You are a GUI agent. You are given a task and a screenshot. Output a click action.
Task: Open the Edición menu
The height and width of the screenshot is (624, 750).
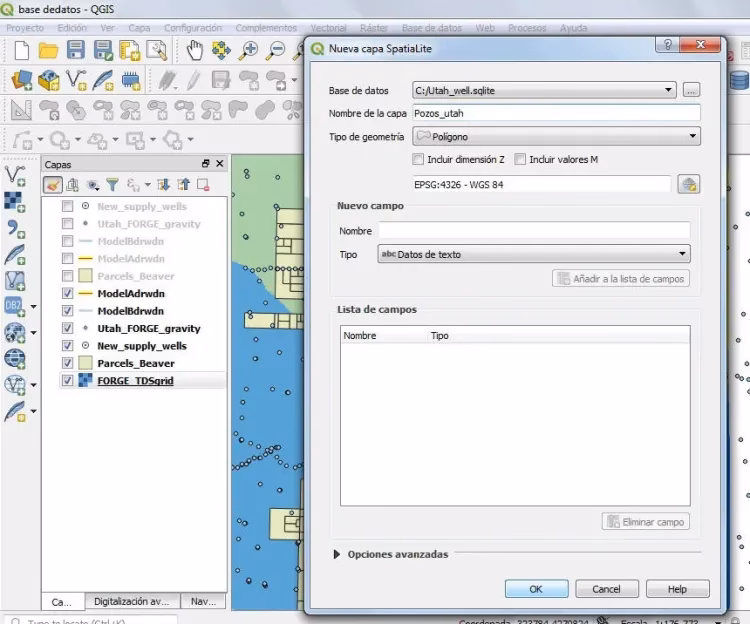point(72,28)
